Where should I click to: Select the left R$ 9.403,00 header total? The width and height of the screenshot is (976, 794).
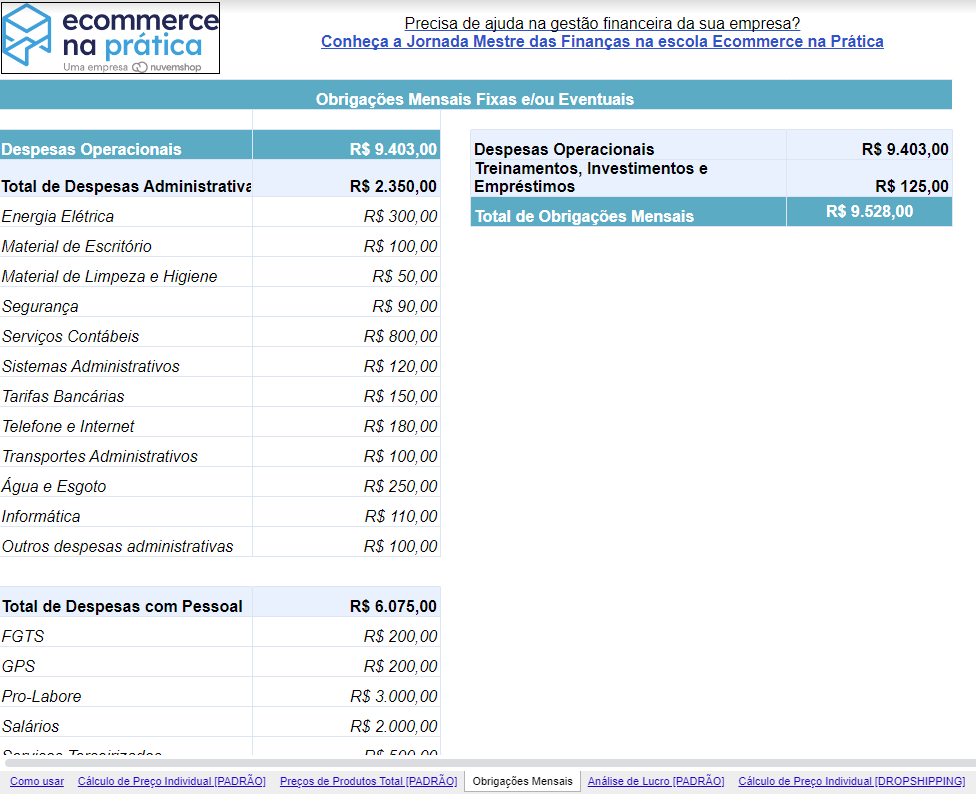tap(346, 145)
